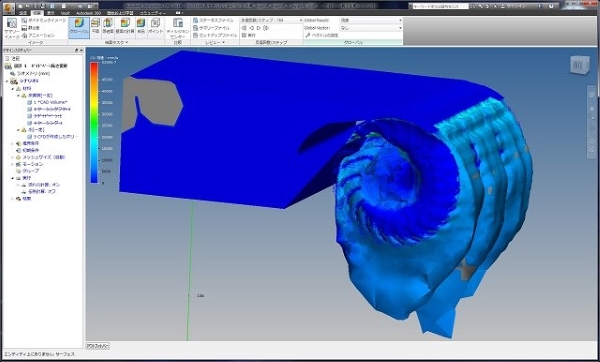Click the Summary Image icon
Screen dimensions: 600x362
pyautogui.click(x=11, y=28)
